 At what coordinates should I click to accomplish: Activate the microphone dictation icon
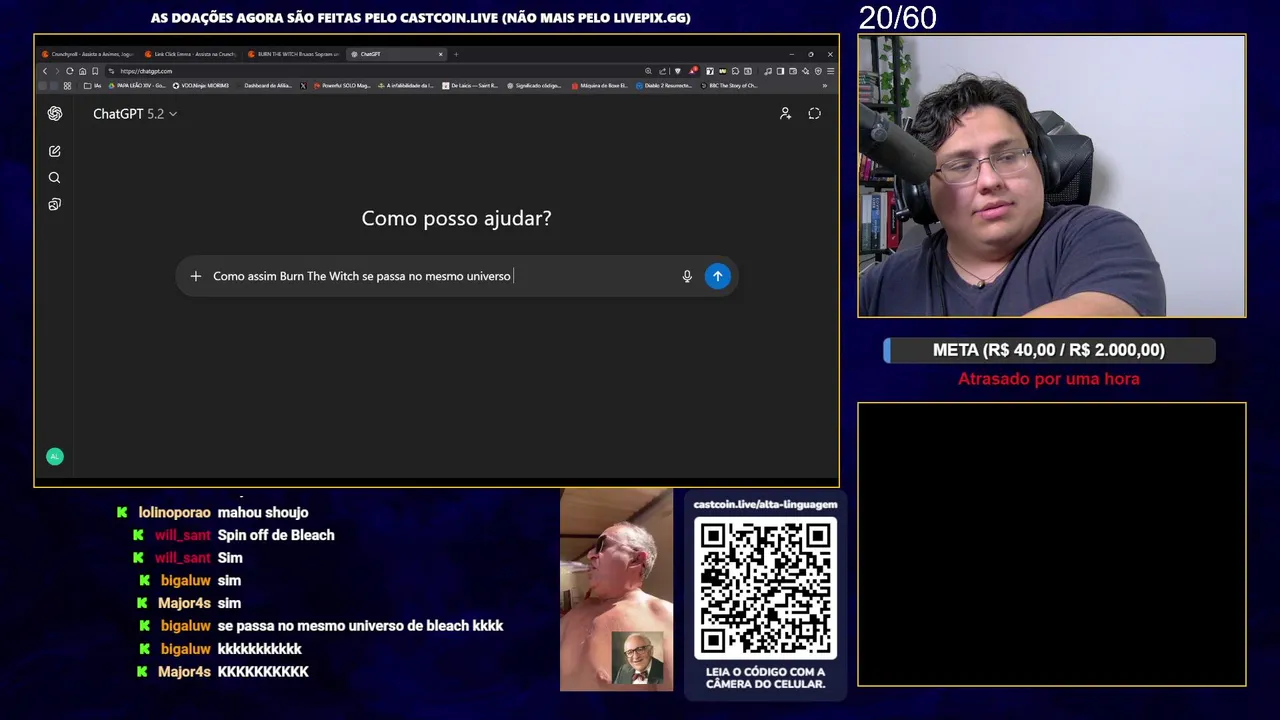point(687,276)
